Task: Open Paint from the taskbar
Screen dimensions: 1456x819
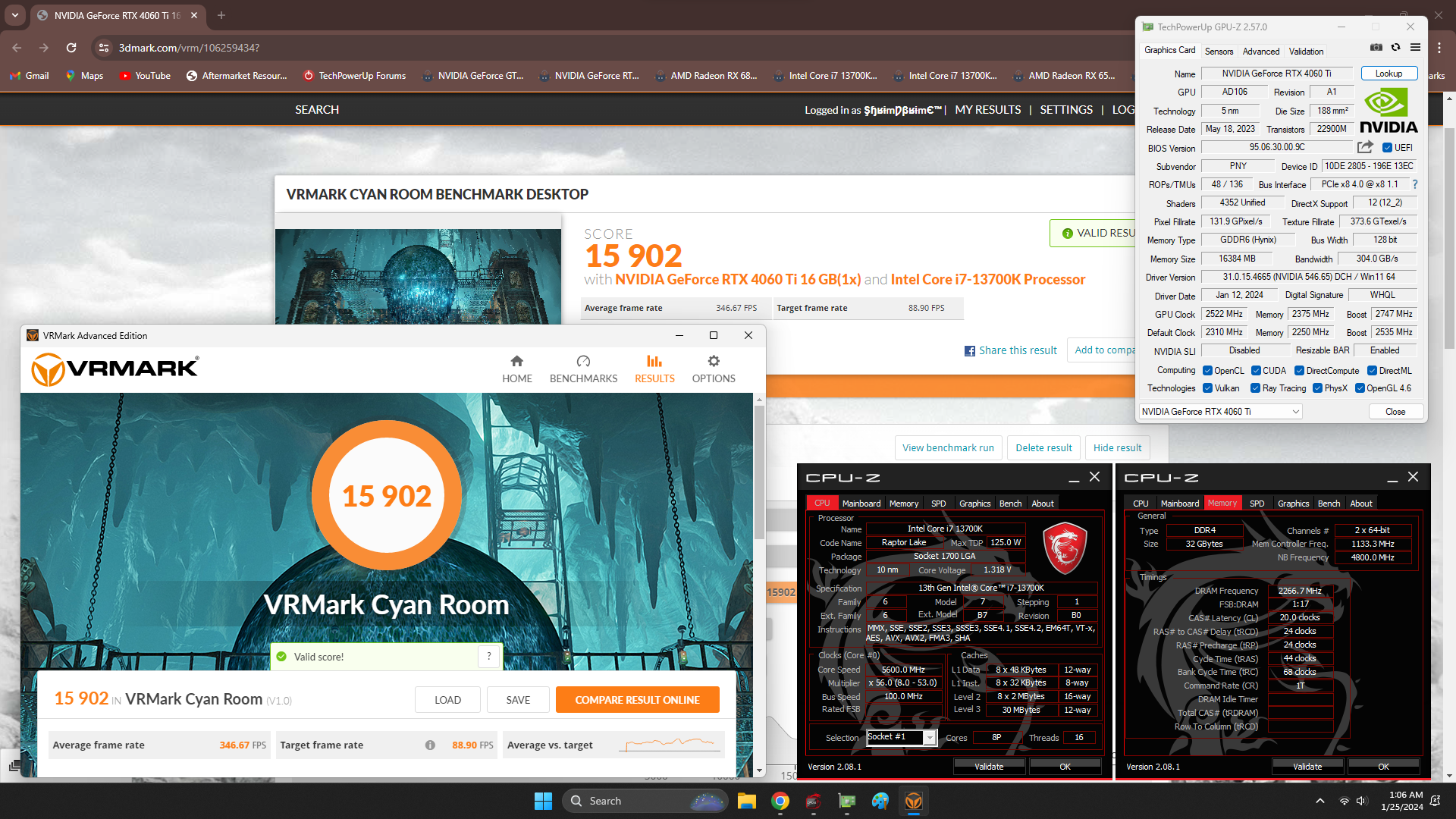Action: pos(880,801)
